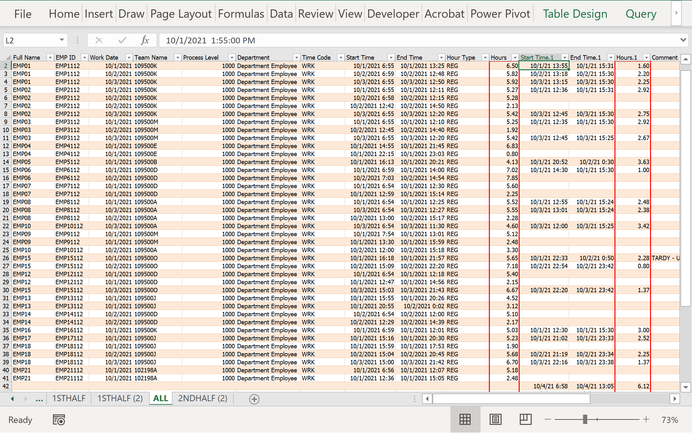Switch to the Data tab

click(x=281, y=14)
